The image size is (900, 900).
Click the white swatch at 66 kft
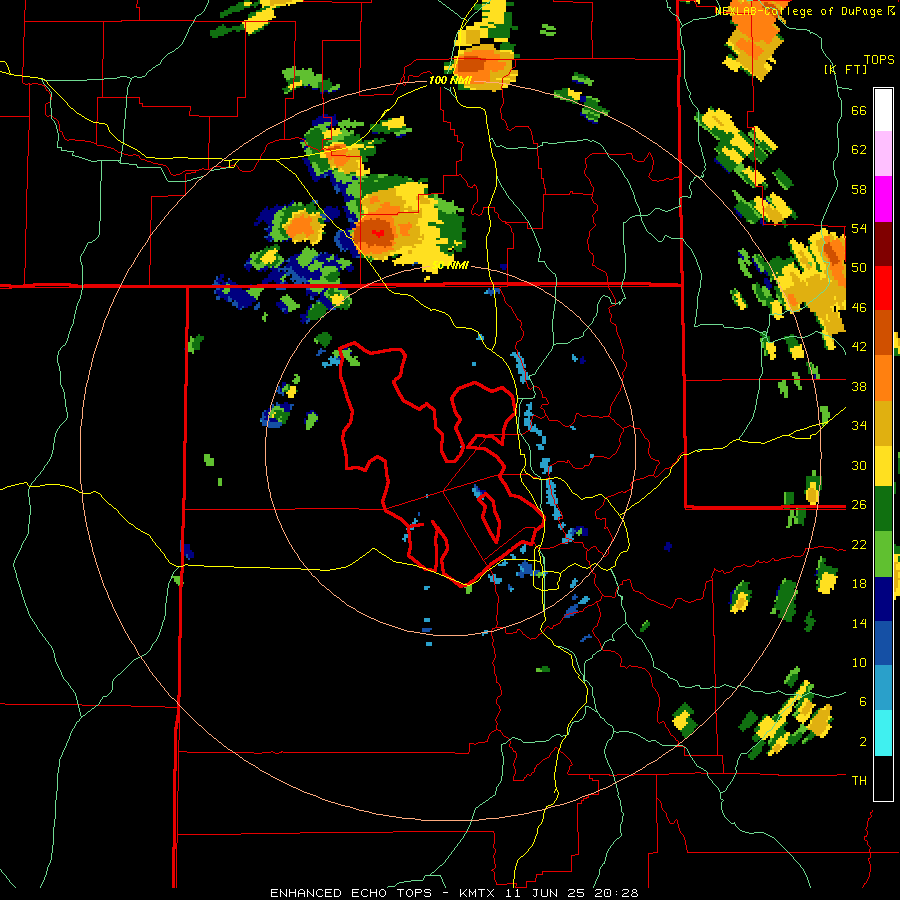tap(883, 110)
